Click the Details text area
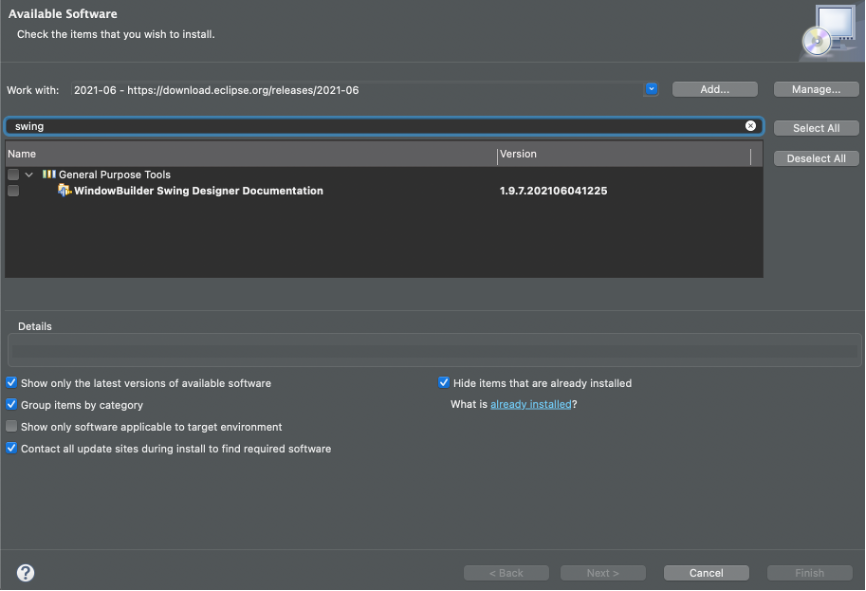The image size is (866, 591). click(x=434, y=350)
